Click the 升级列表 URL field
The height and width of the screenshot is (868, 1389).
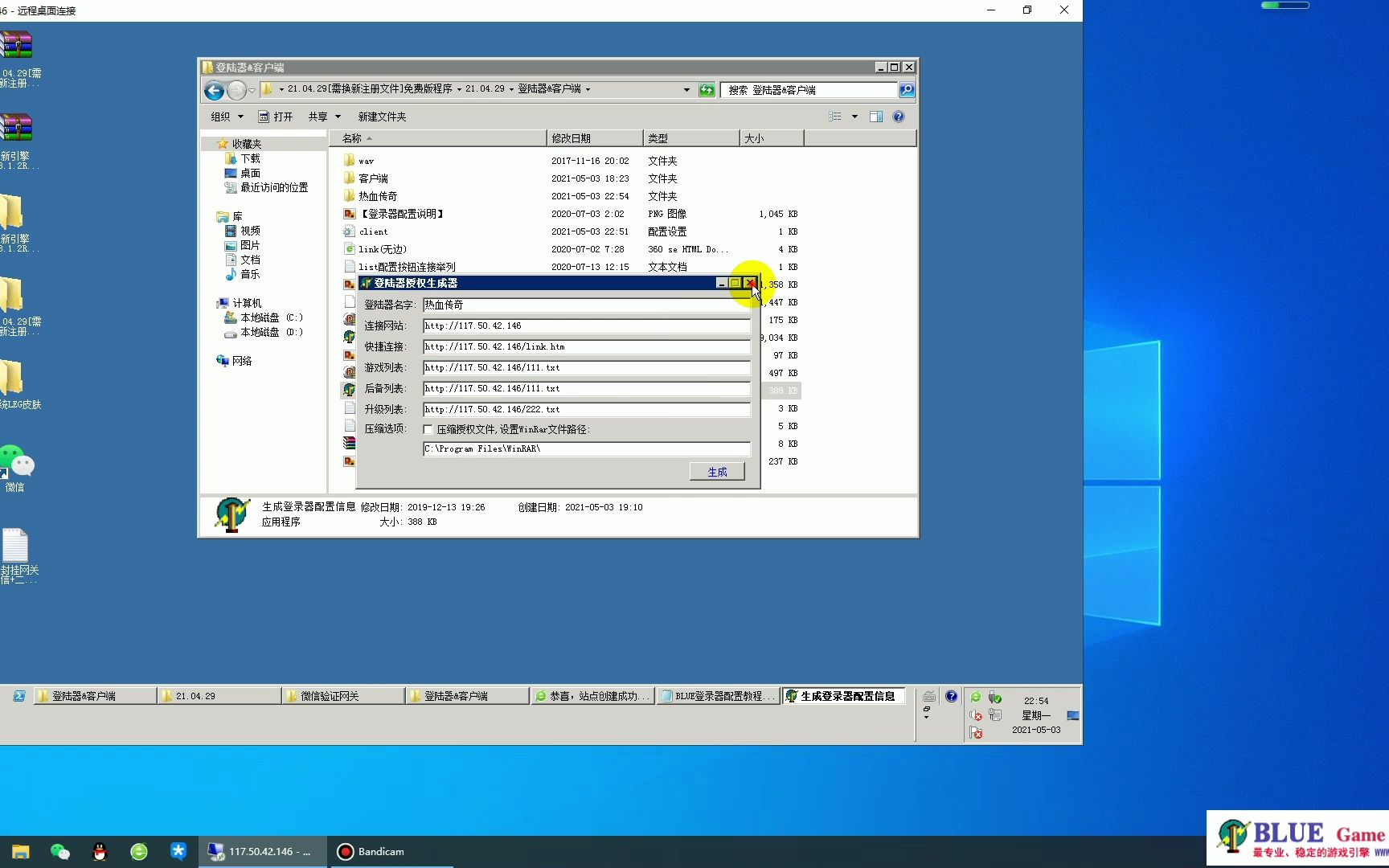[x=587, y=409]
